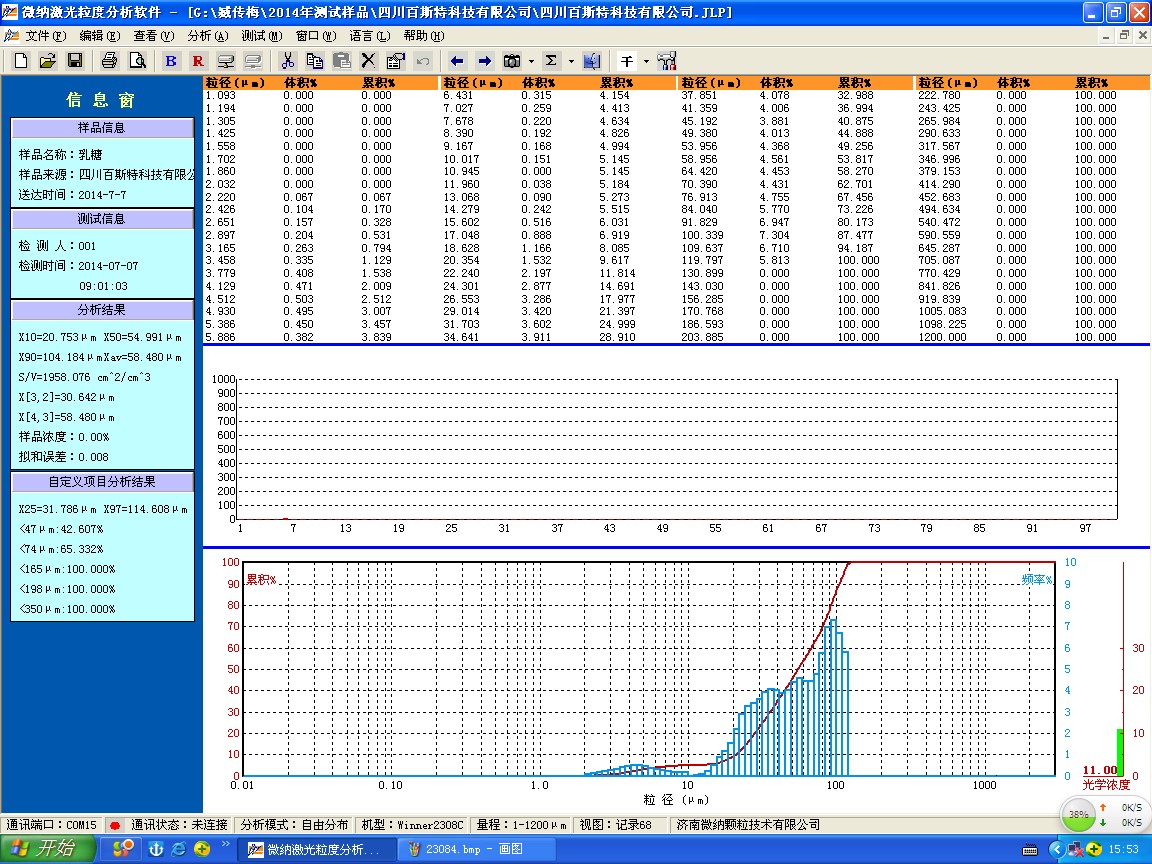The height and width of the screenshot is (864, 1152).
Task: Expand the camera icon dropdown arrow
Action: pyautogui.click(x=531, y=61)
